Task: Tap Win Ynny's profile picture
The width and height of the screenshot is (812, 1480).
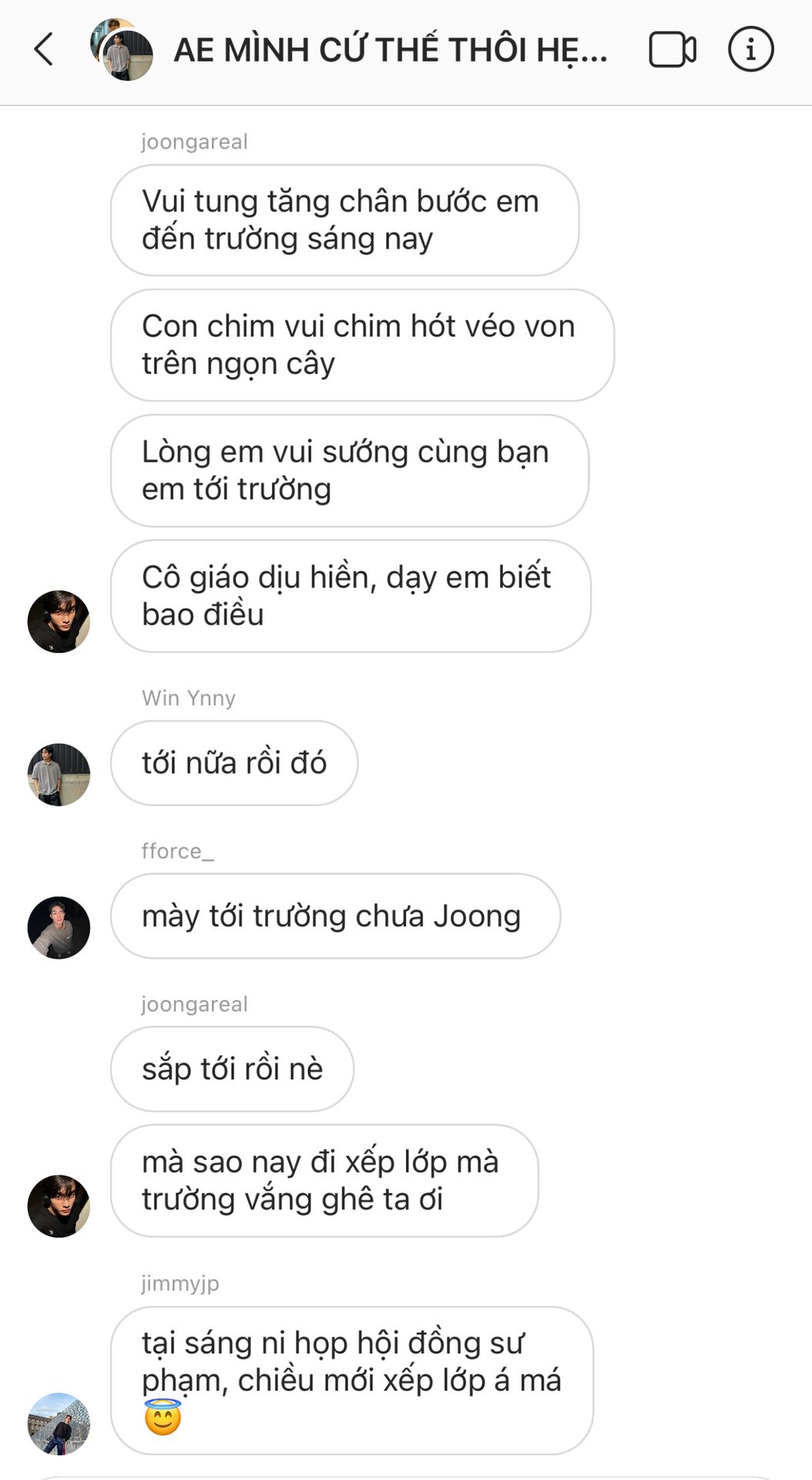Action: (59, 774)
